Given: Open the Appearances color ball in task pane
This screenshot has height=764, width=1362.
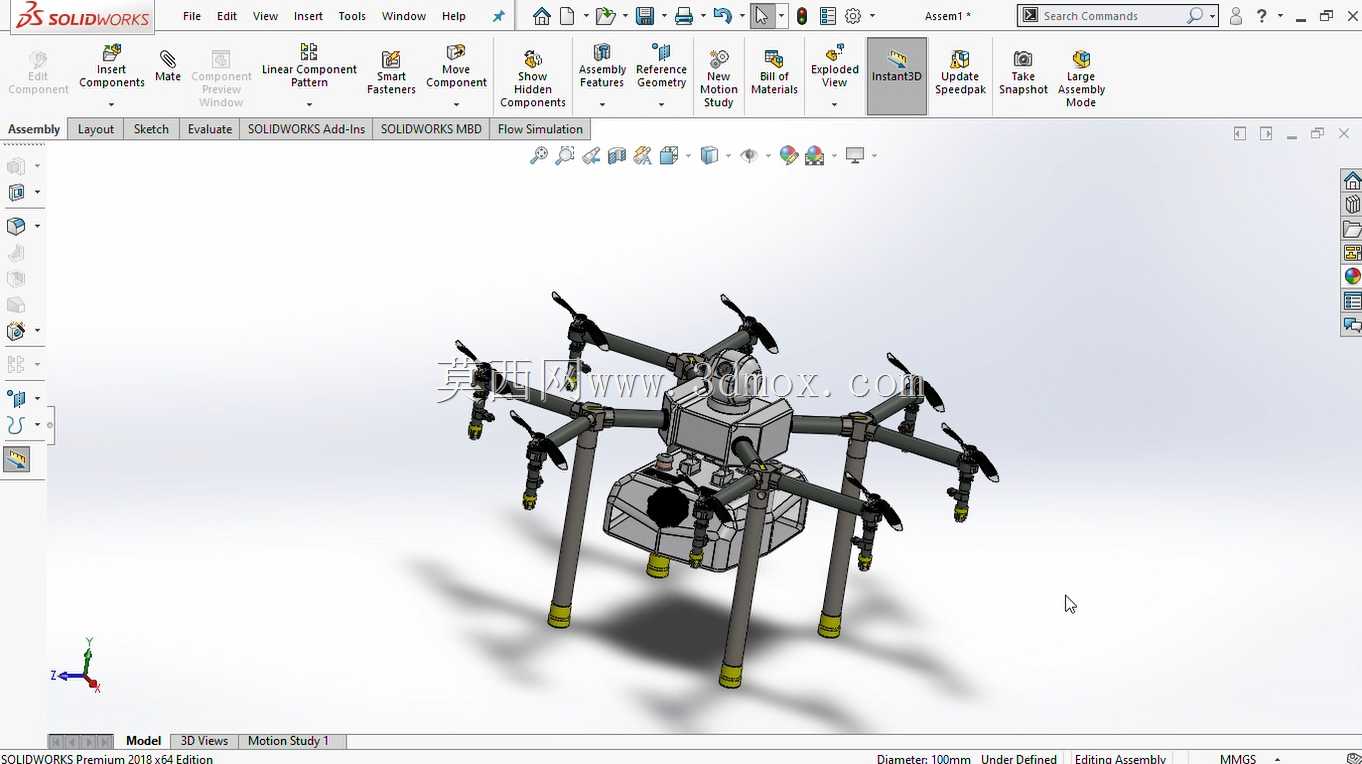Looking at the screenshot, I should click(1352, 277).
